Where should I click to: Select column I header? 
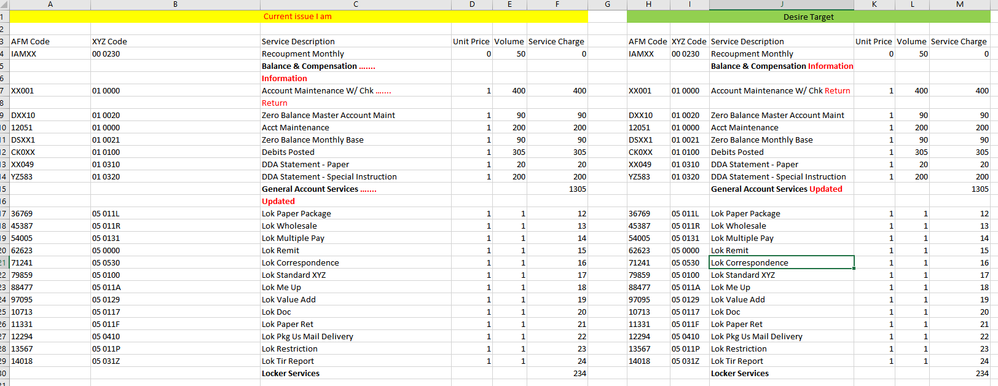[x=689, y=4]
